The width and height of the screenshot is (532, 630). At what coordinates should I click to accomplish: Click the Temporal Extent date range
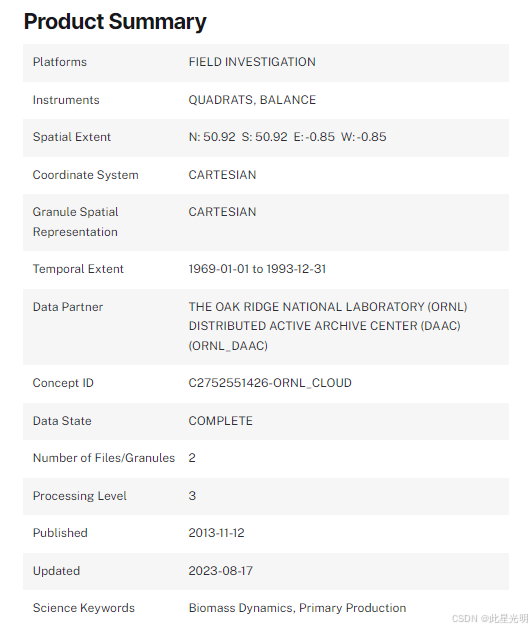click(x=257, y=269)
